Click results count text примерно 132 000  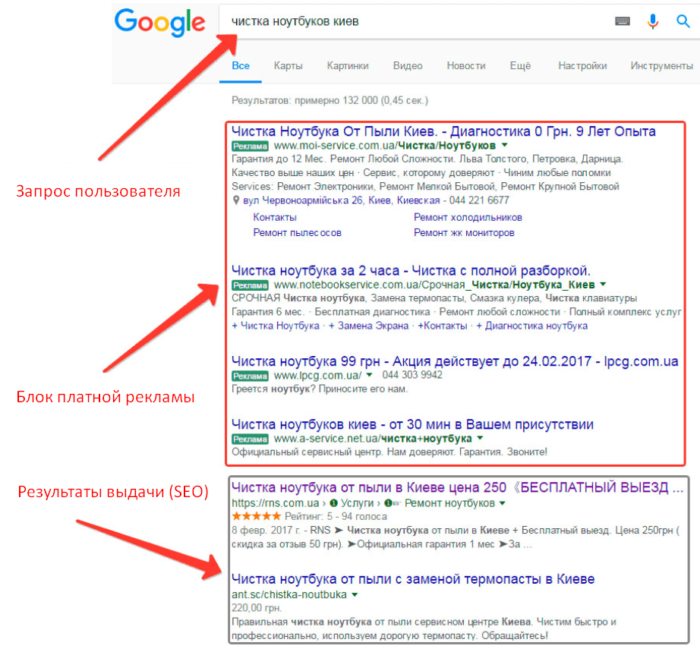pyautogui.click(x=329, y=100)
